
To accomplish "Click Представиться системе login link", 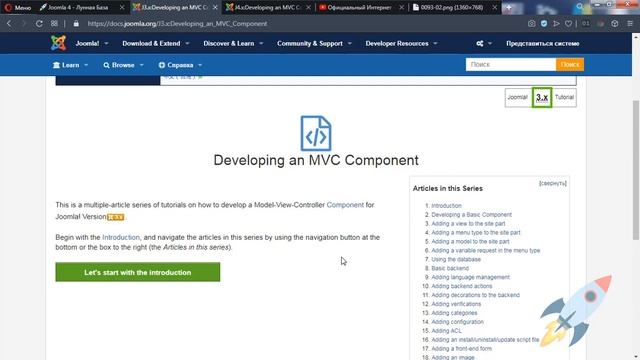I will (542, 43).
